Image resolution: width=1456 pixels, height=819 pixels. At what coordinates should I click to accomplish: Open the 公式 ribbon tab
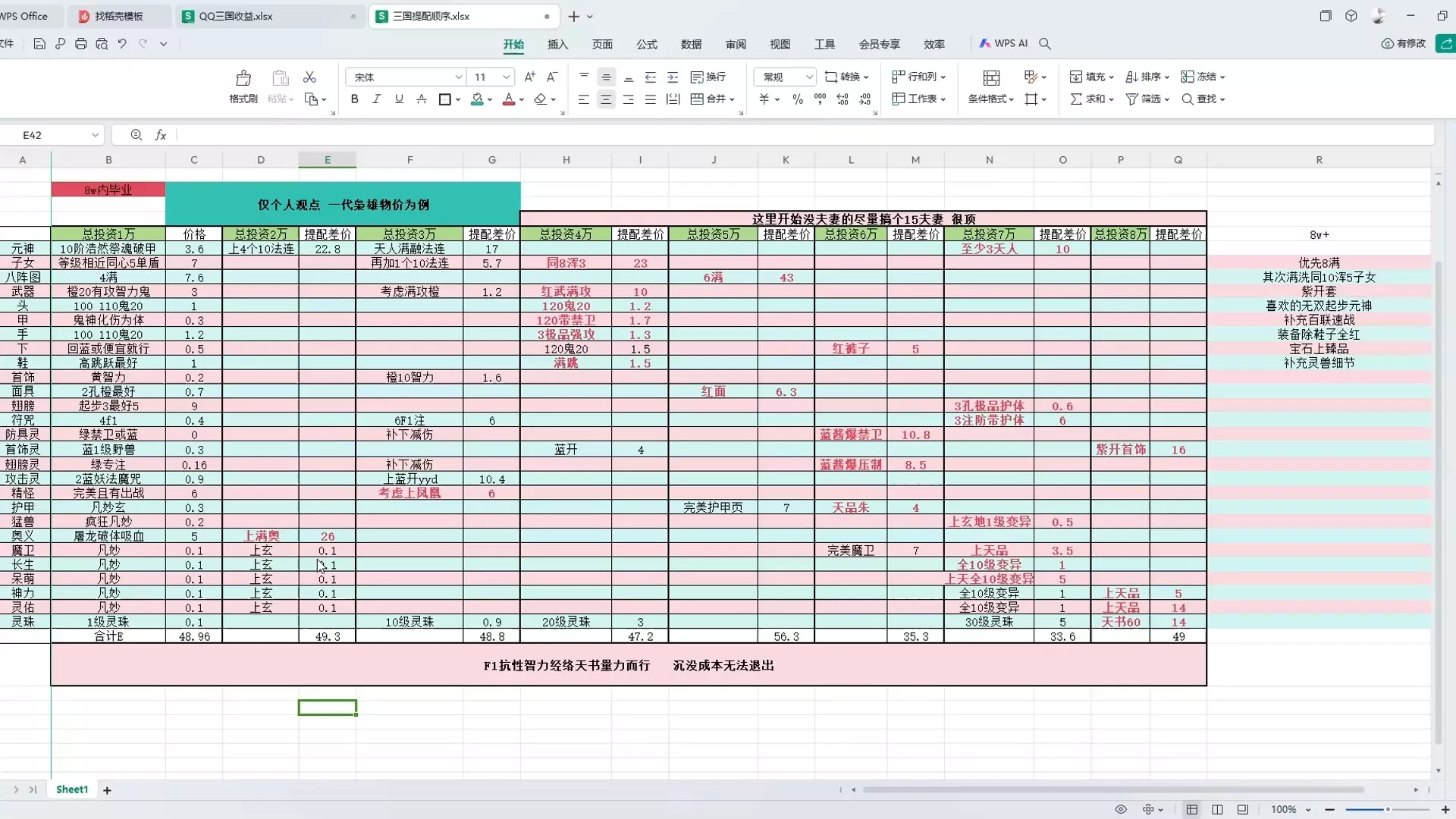[x=646, y=44]
